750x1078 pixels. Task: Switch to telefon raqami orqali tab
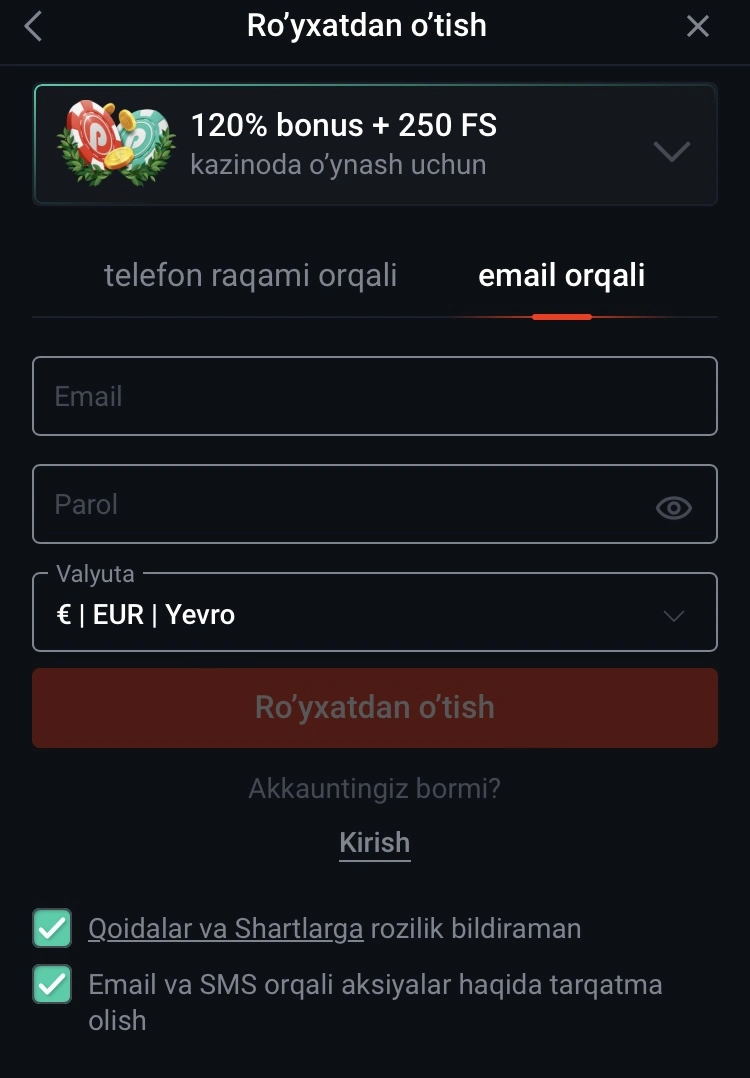coord(250,276)
